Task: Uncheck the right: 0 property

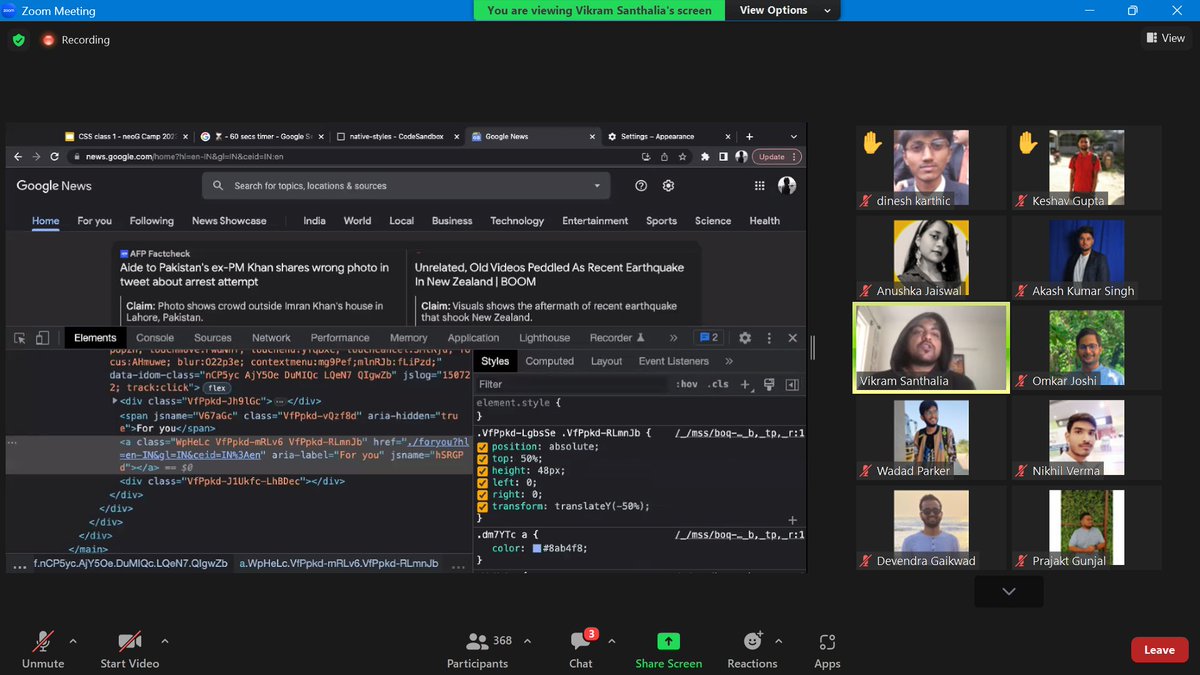Action: (x=483, y=495)
